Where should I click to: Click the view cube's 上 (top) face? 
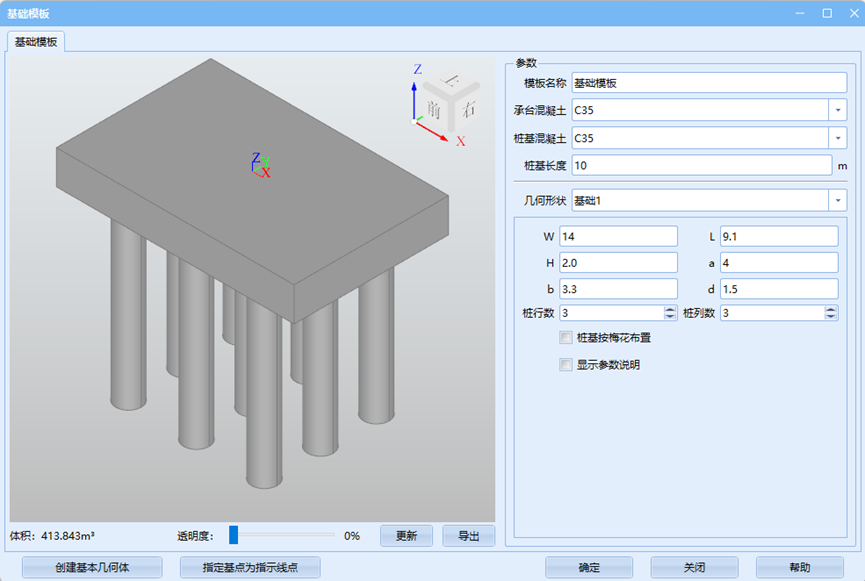(451, 81)
